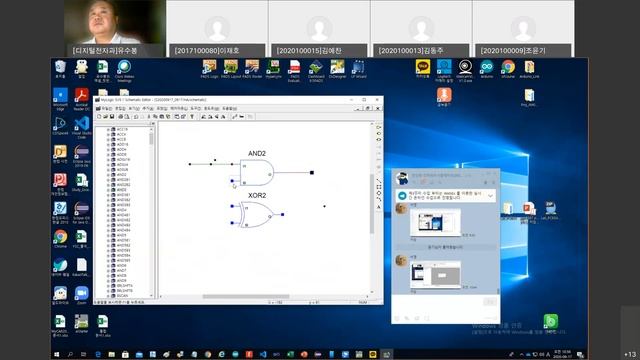The width and height of the screenshot is (640, 360).
Task: Open PADS Logic desktop shortcut
Action: 209,69
